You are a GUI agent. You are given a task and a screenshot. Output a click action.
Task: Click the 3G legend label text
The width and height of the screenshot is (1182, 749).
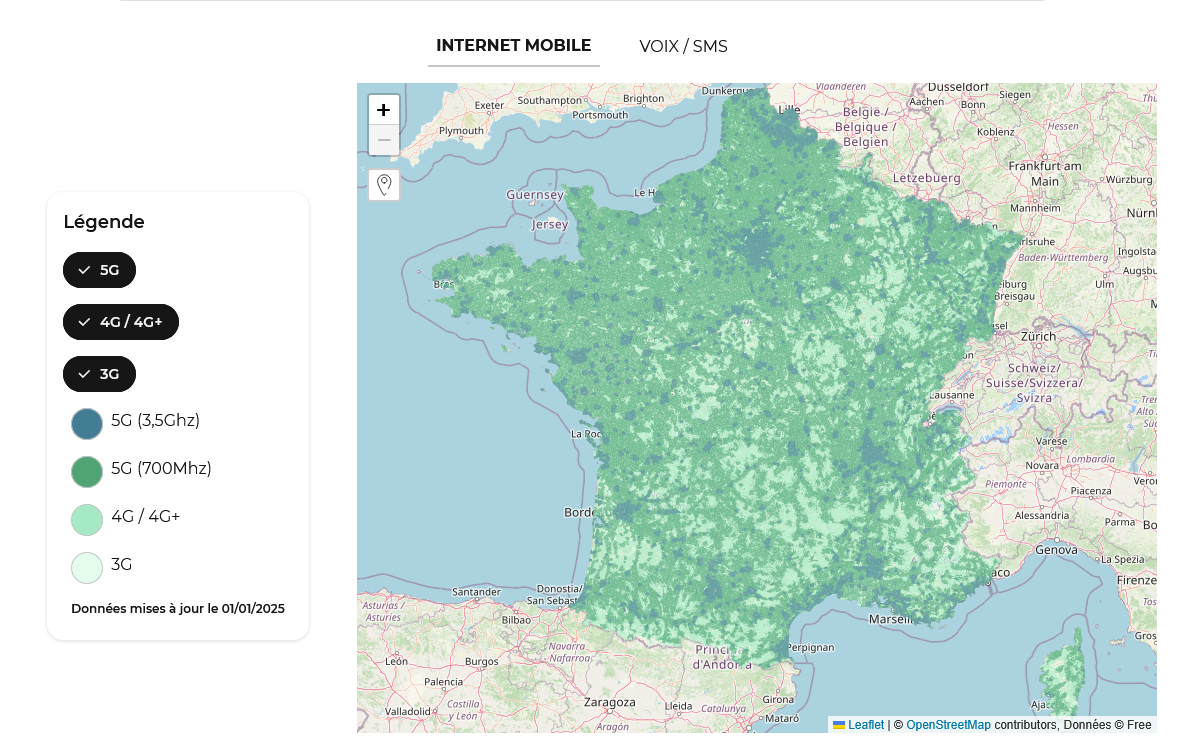121,564
